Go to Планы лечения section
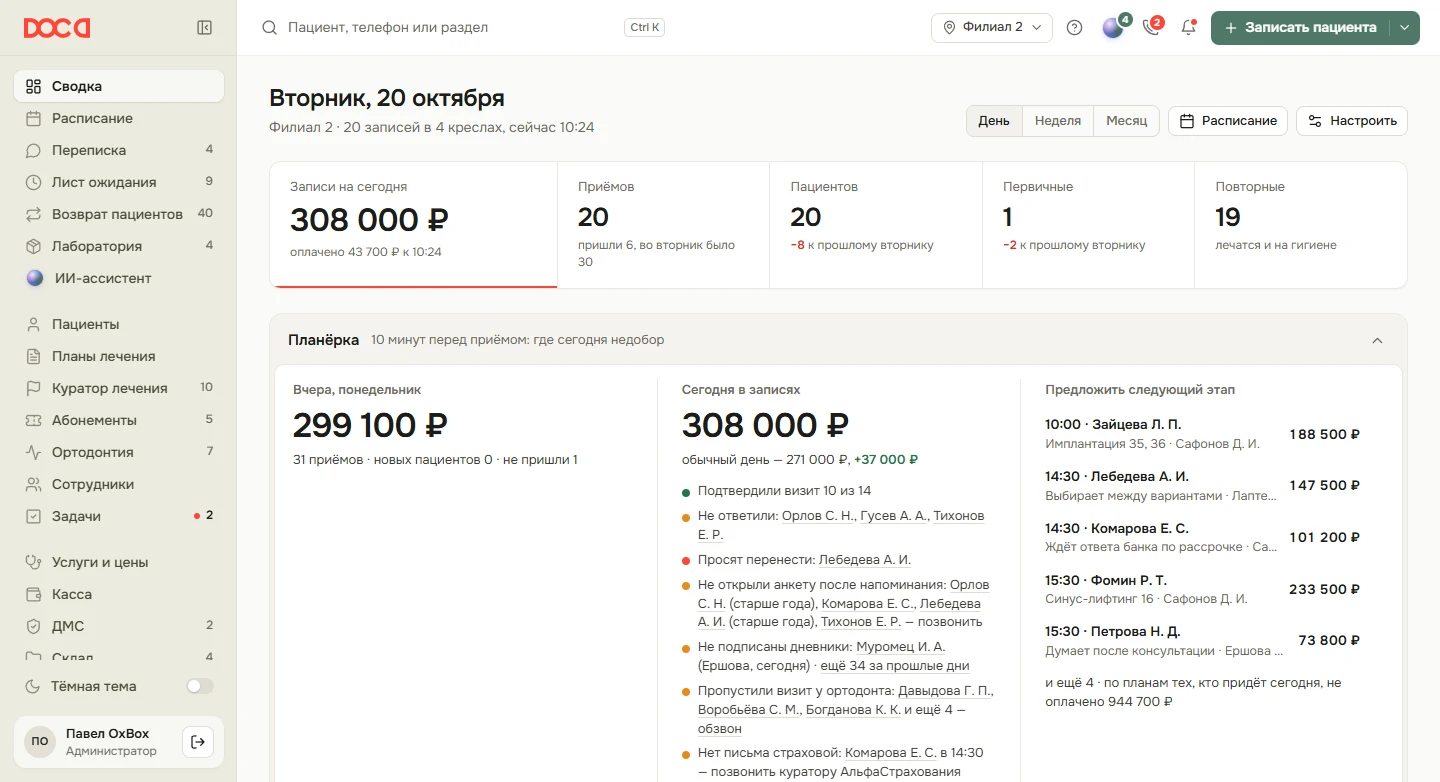The image size is (1440, 782). coord(119,356)
